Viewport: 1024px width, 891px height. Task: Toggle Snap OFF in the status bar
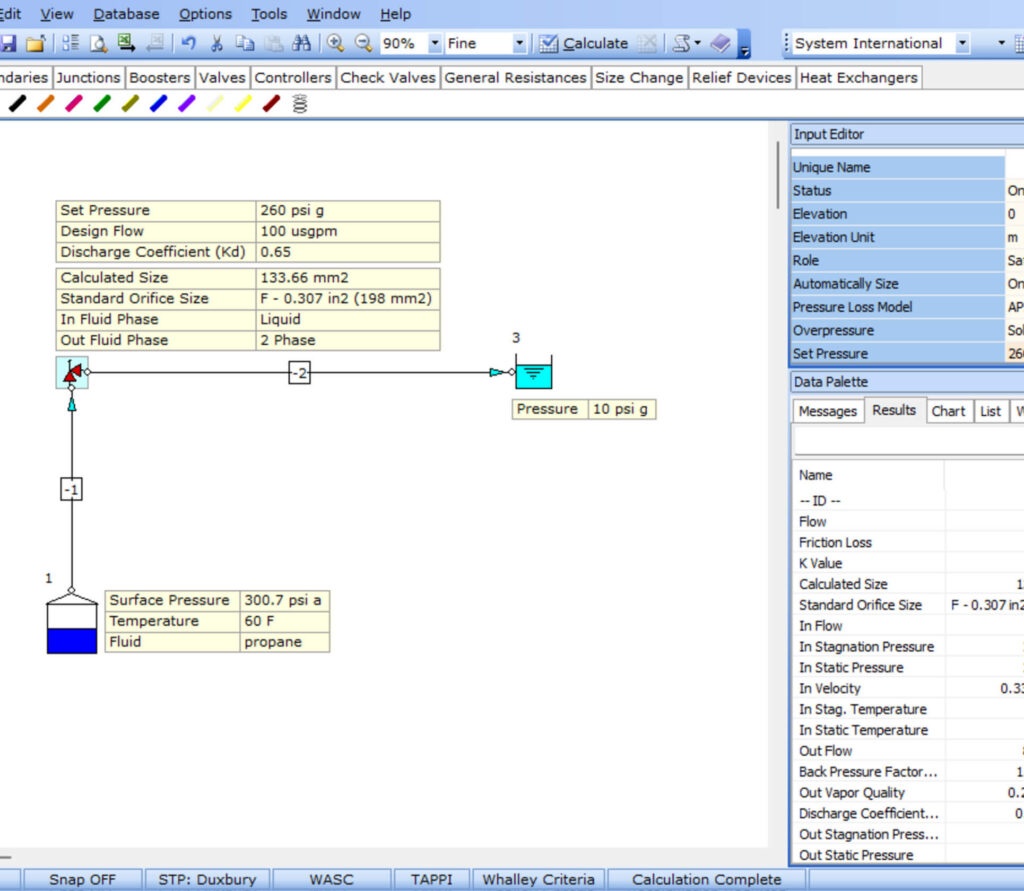pos(83,879)
